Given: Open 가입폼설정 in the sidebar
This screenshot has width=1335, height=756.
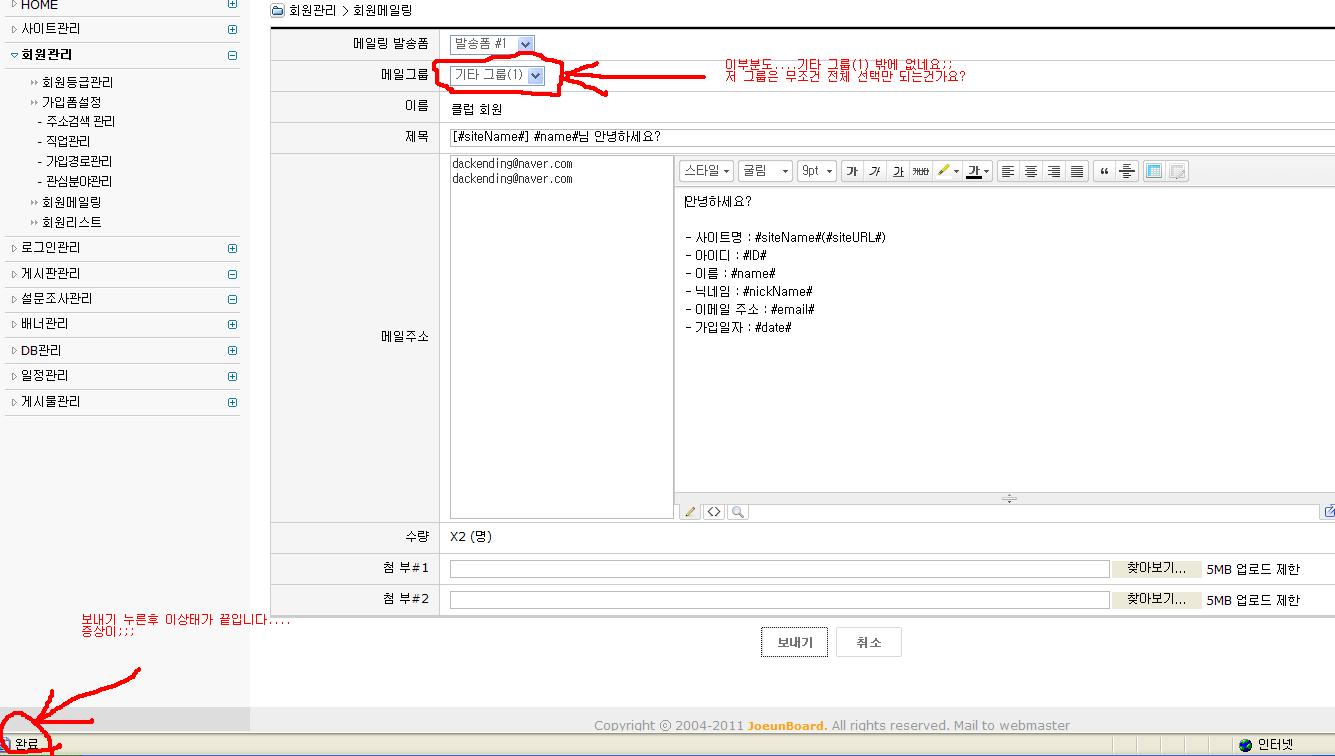Looking at the screenshot, I should (71, 102).
